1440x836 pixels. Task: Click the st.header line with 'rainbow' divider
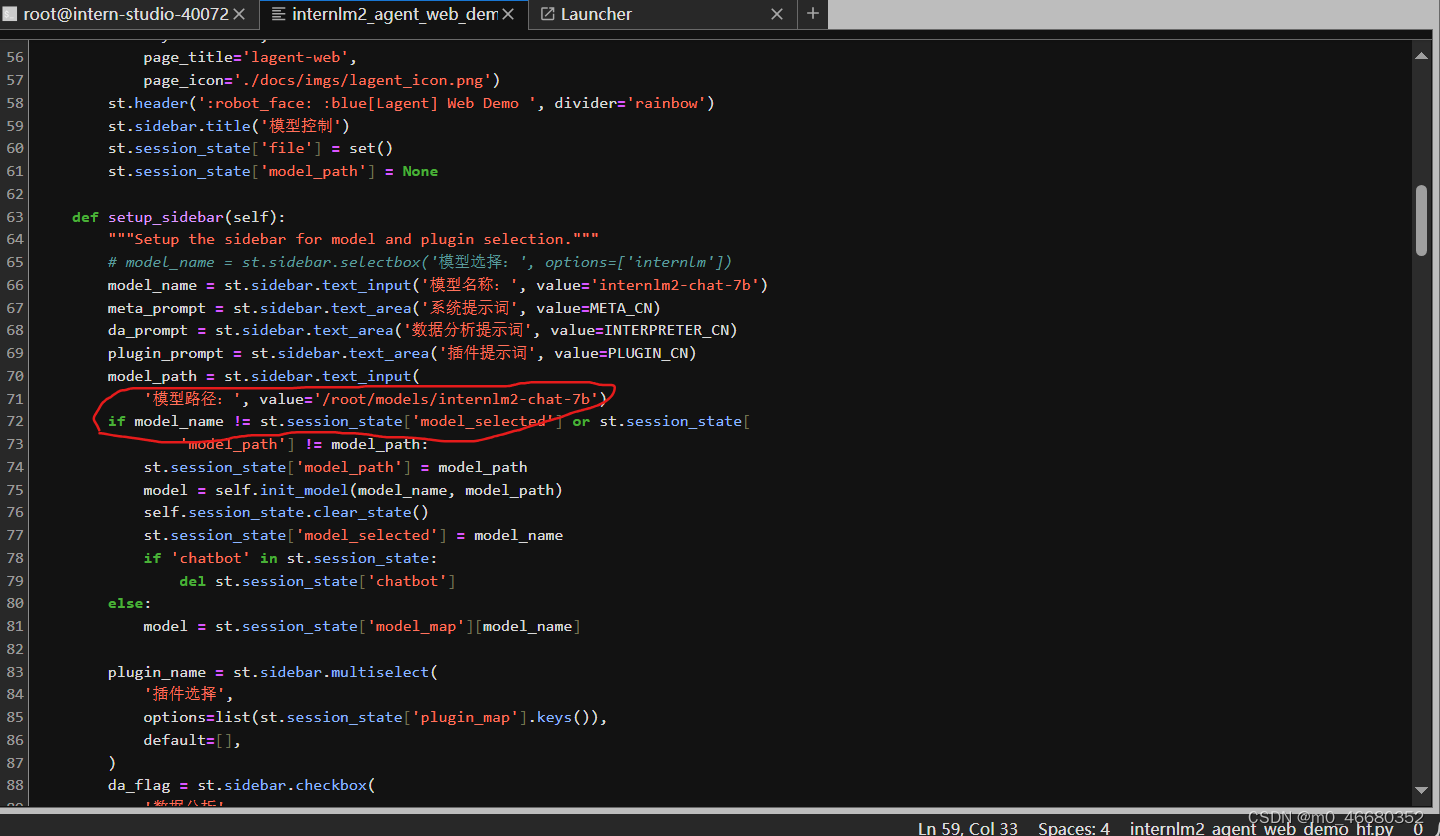click(x=411, y=103)
